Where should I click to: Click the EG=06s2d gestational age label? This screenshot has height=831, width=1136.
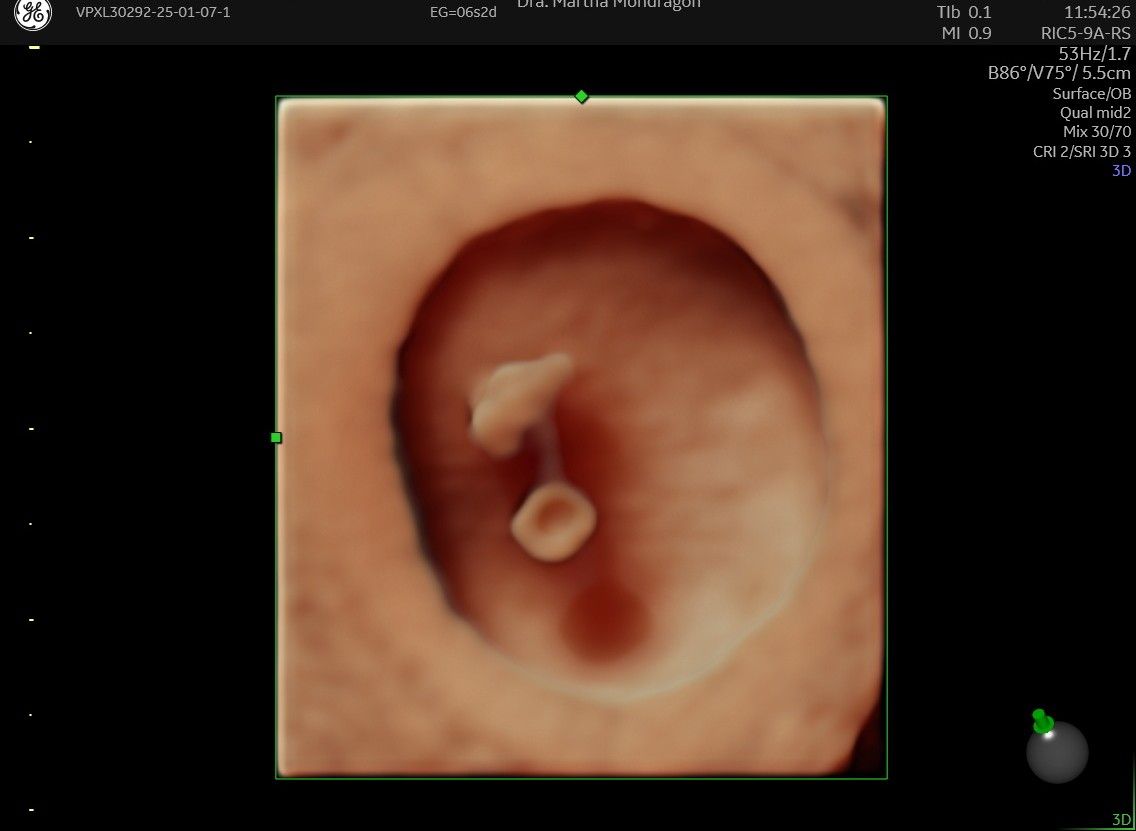[463, 12]
